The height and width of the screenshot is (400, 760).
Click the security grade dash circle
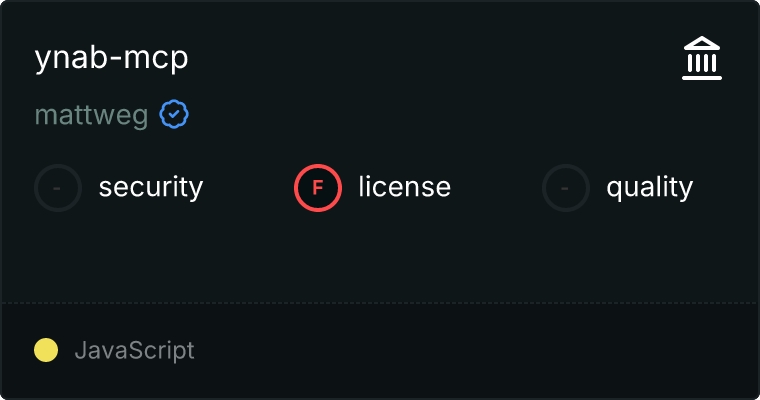pos(58,187)
